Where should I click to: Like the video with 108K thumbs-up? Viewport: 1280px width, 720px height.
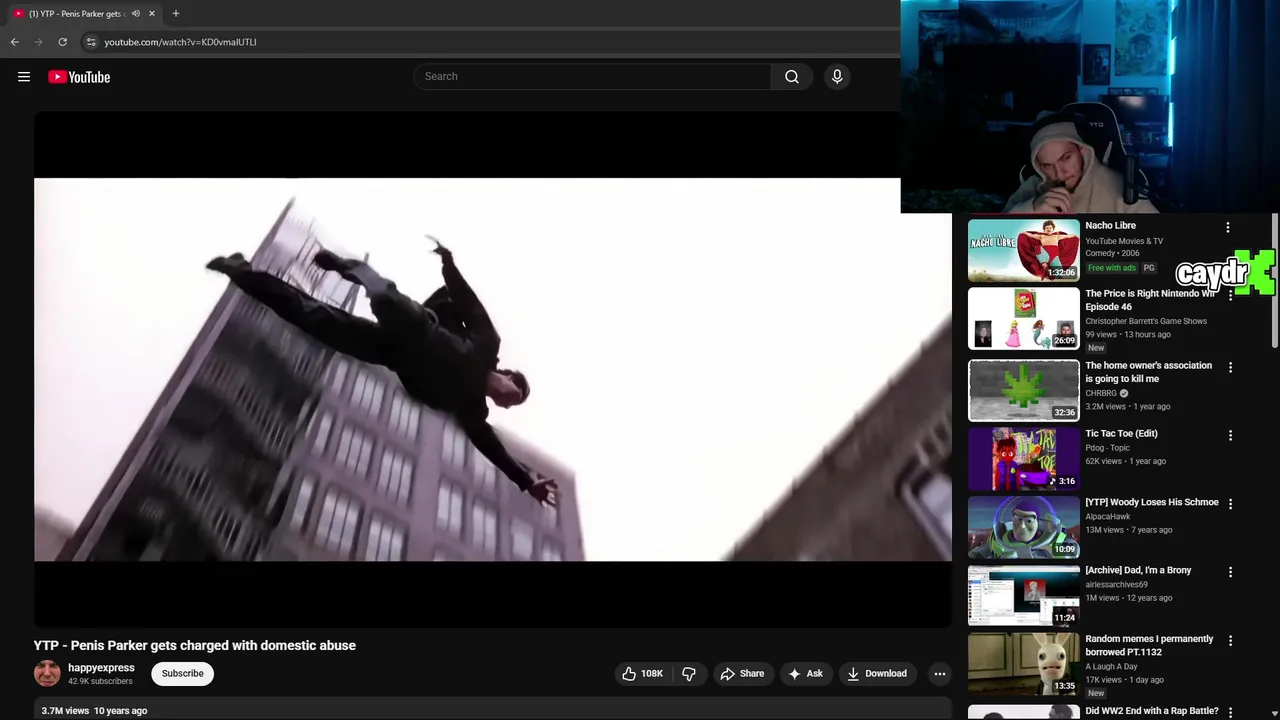pos(641,674)
